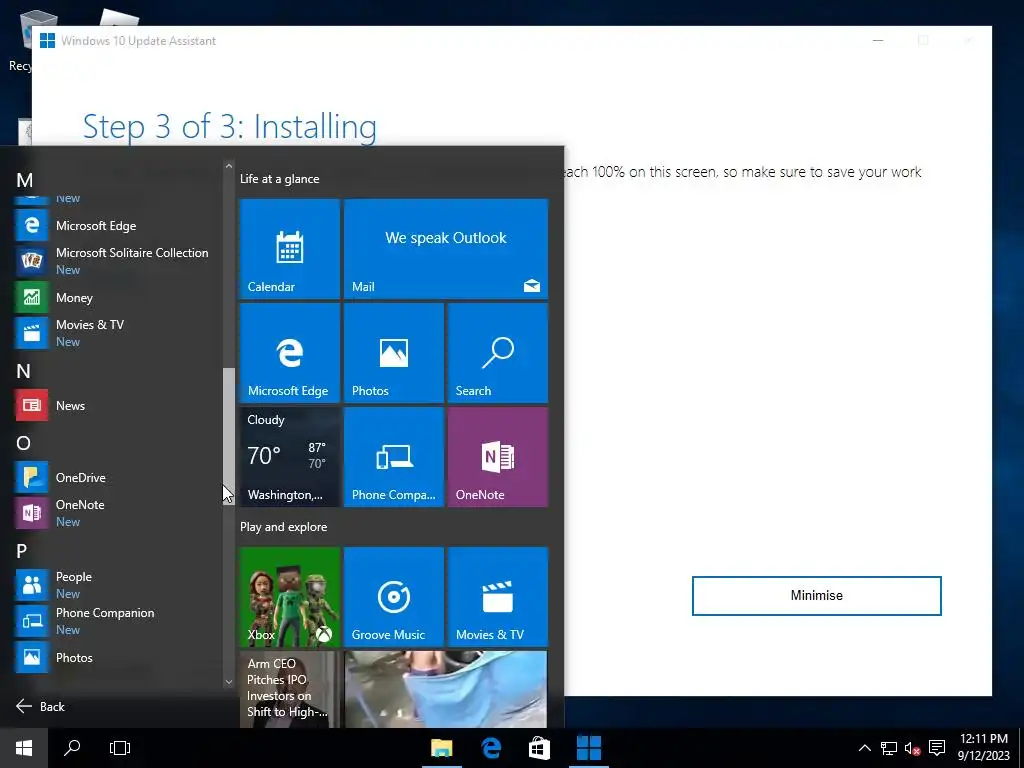Open the Arm CEO news tile
Screen dimensions: 1024x768
[290, 689]
